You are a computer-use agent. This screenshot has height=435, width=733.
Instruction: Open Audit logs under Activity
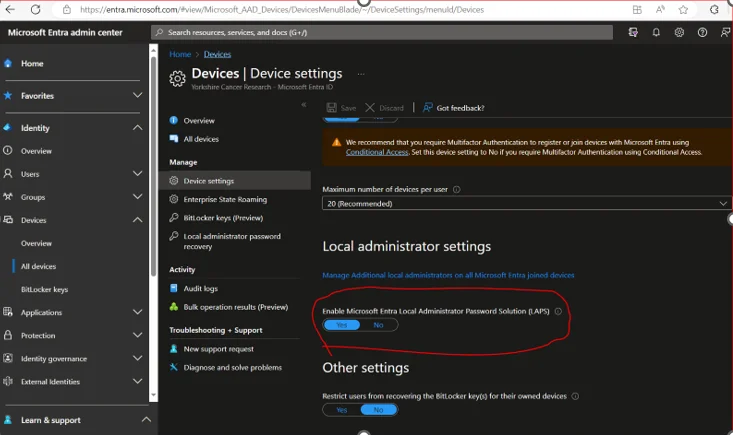201,288
